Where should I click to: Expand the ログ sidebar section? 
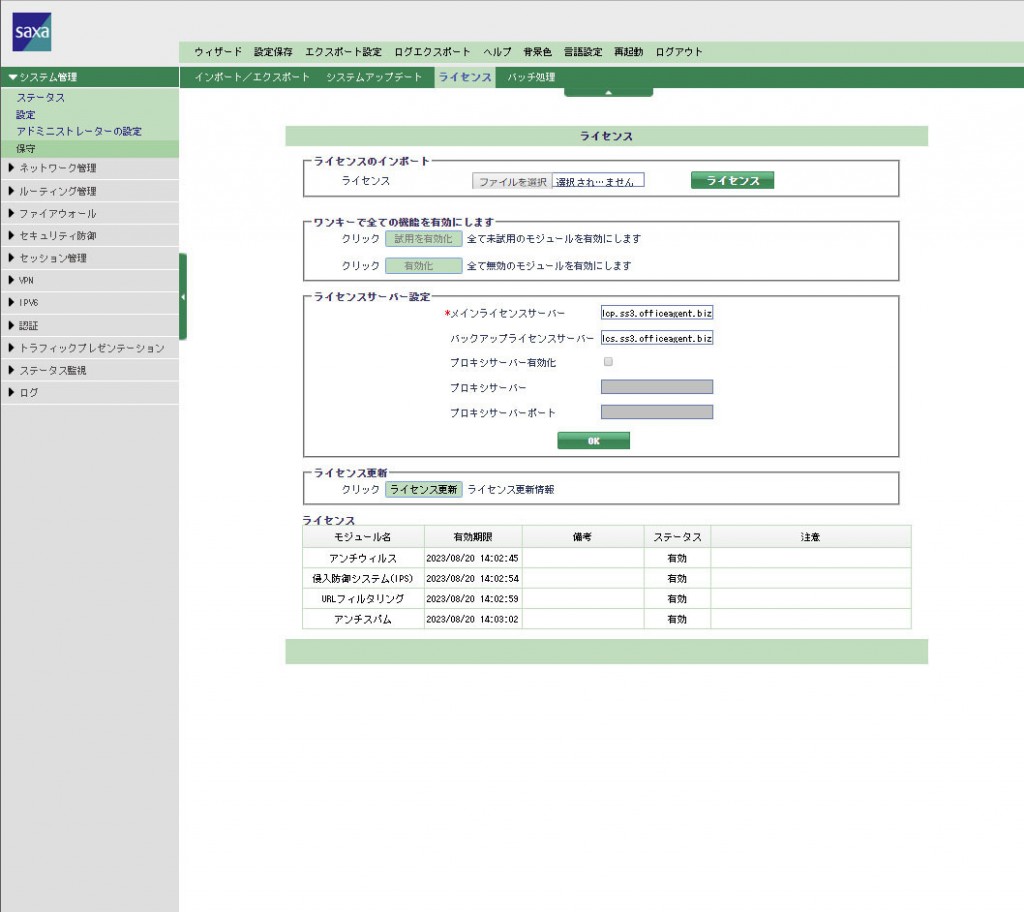pos(29,393)
